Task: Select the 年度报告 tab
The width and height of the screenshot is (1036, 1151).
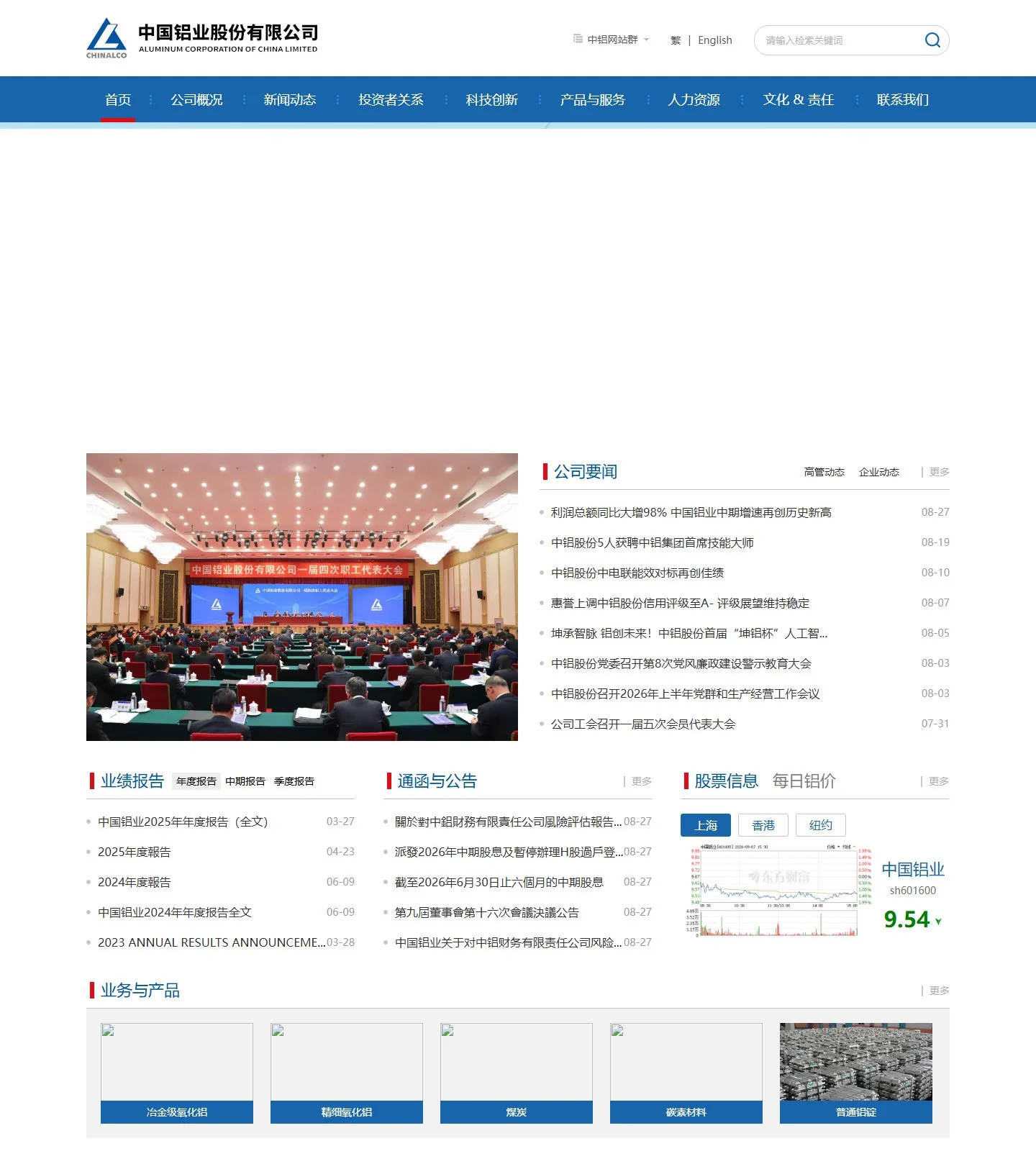Action: tap(196, 781)
